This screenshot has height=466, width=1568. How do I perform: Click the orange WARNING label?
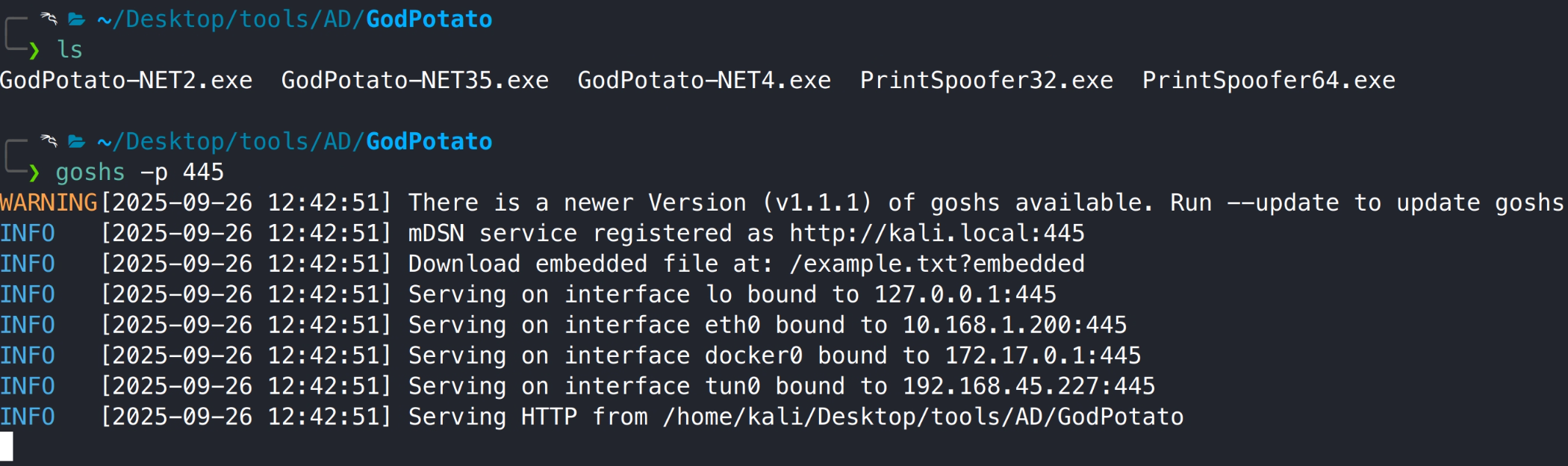coord(49,203)
